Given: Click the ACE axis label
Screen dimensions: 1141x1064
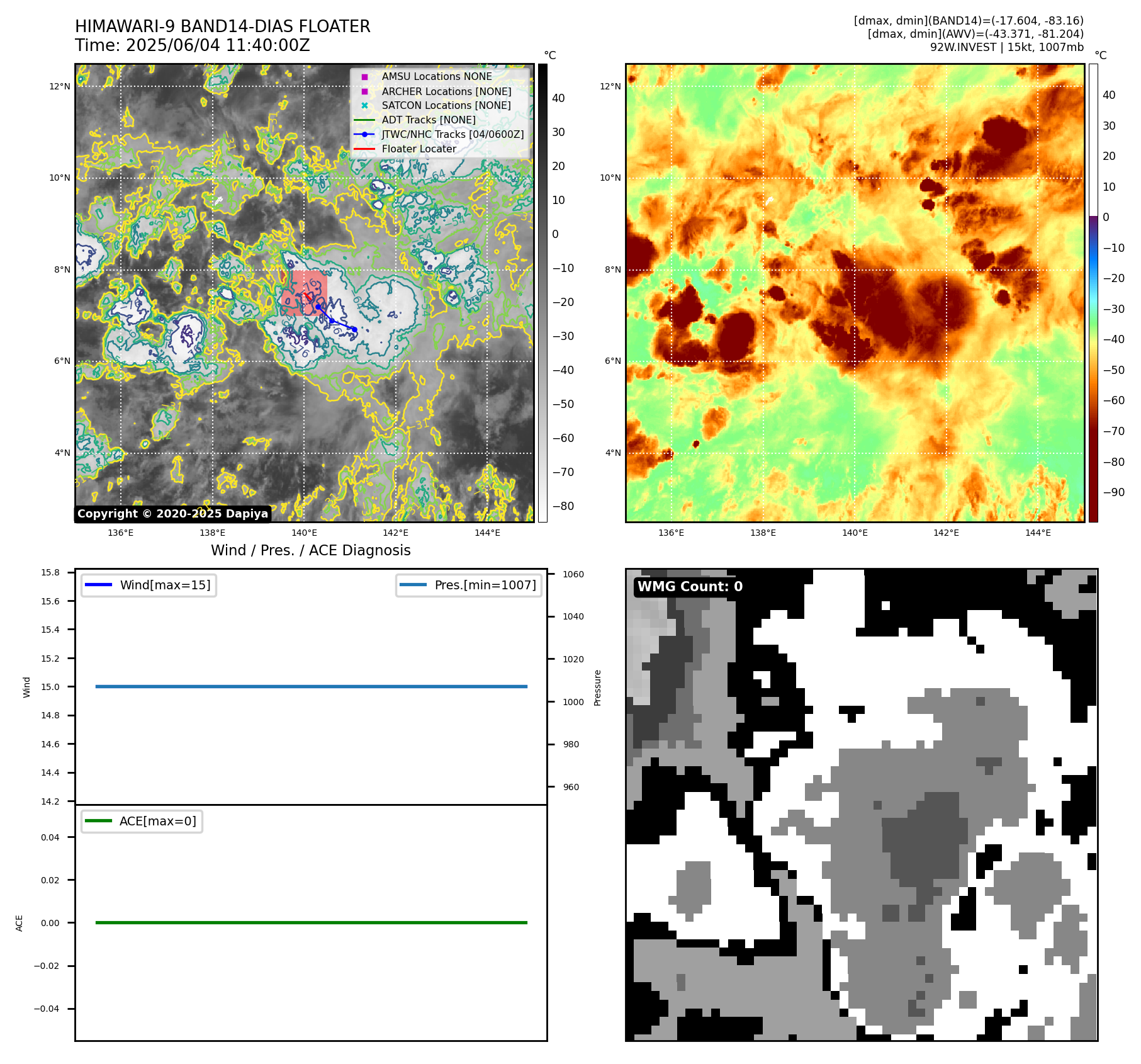Looking at the screenshot, I should pyautogui.click(x=19, y=923).
